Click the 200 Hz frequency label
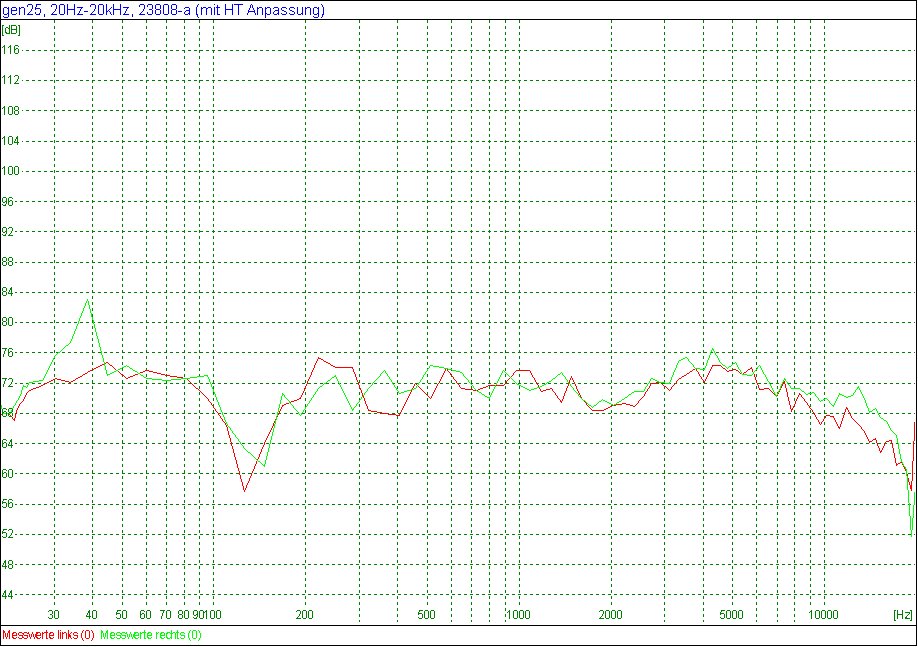Image resolution: width=918 pixels, height=647 pixels. click(x=304, y=615)
